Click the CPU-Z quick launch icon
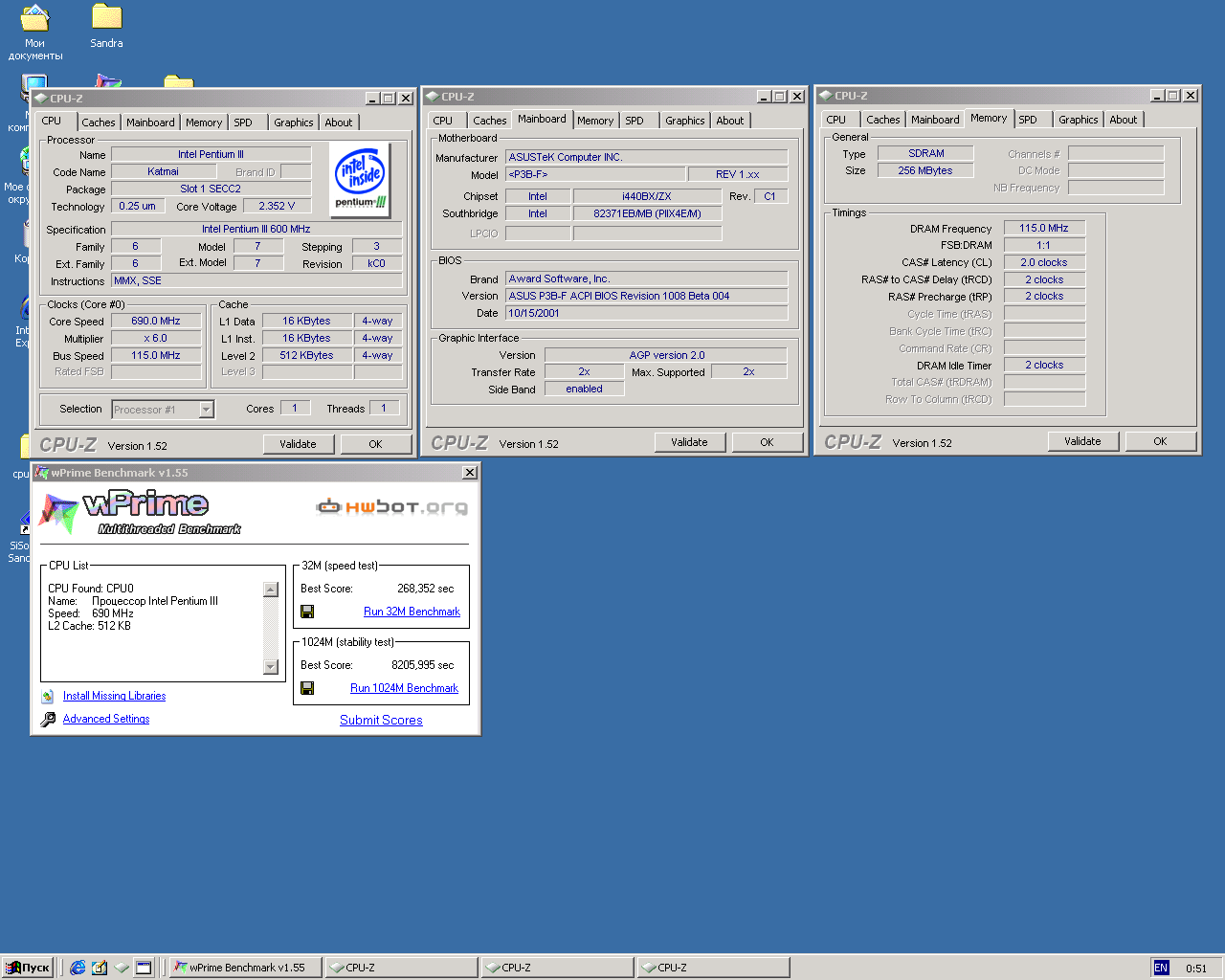The width and height of the screenshot is (1225, 980). (122, 968)
